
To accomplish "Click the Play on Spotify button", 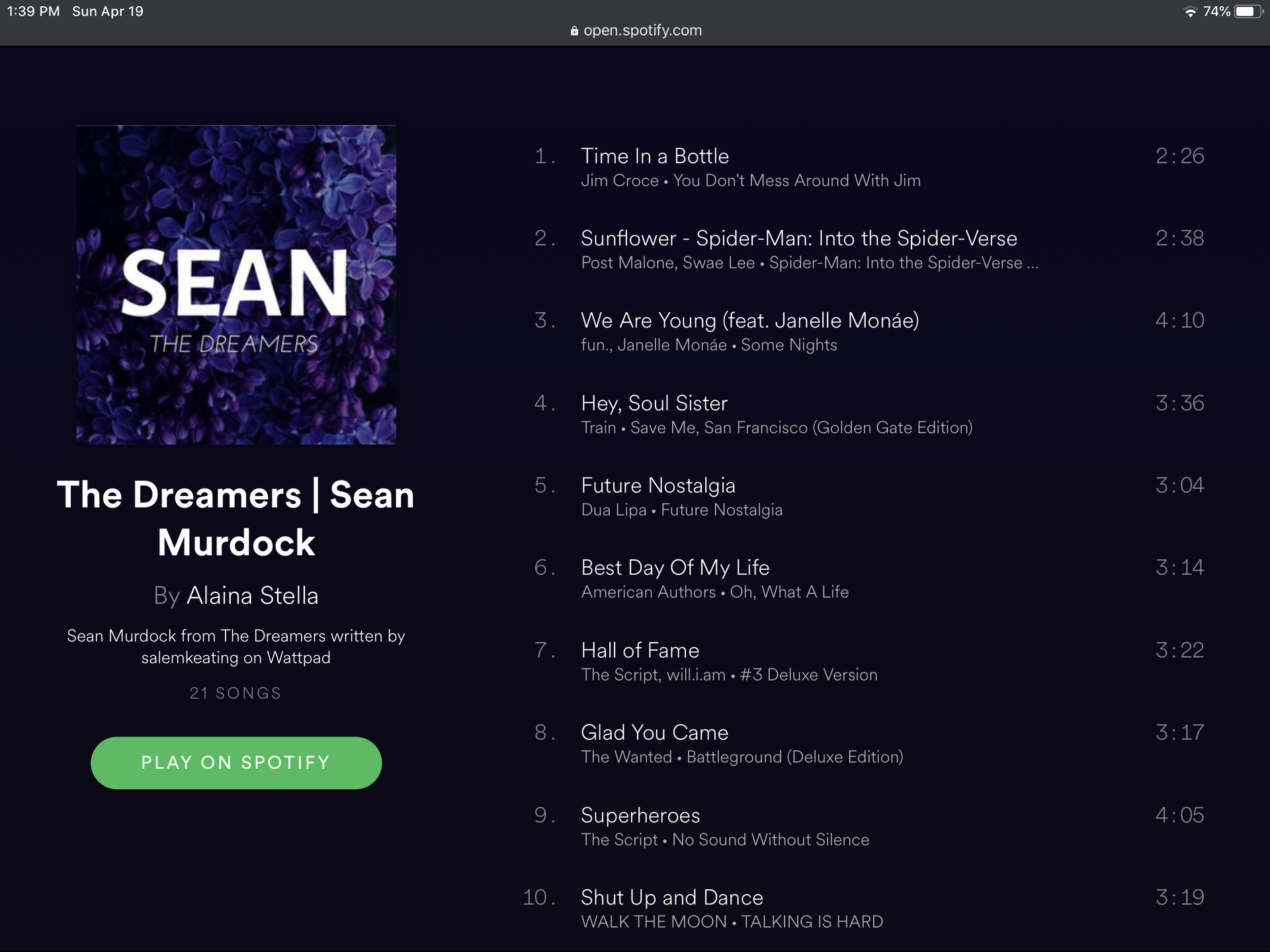I will [x=236, y=762].
